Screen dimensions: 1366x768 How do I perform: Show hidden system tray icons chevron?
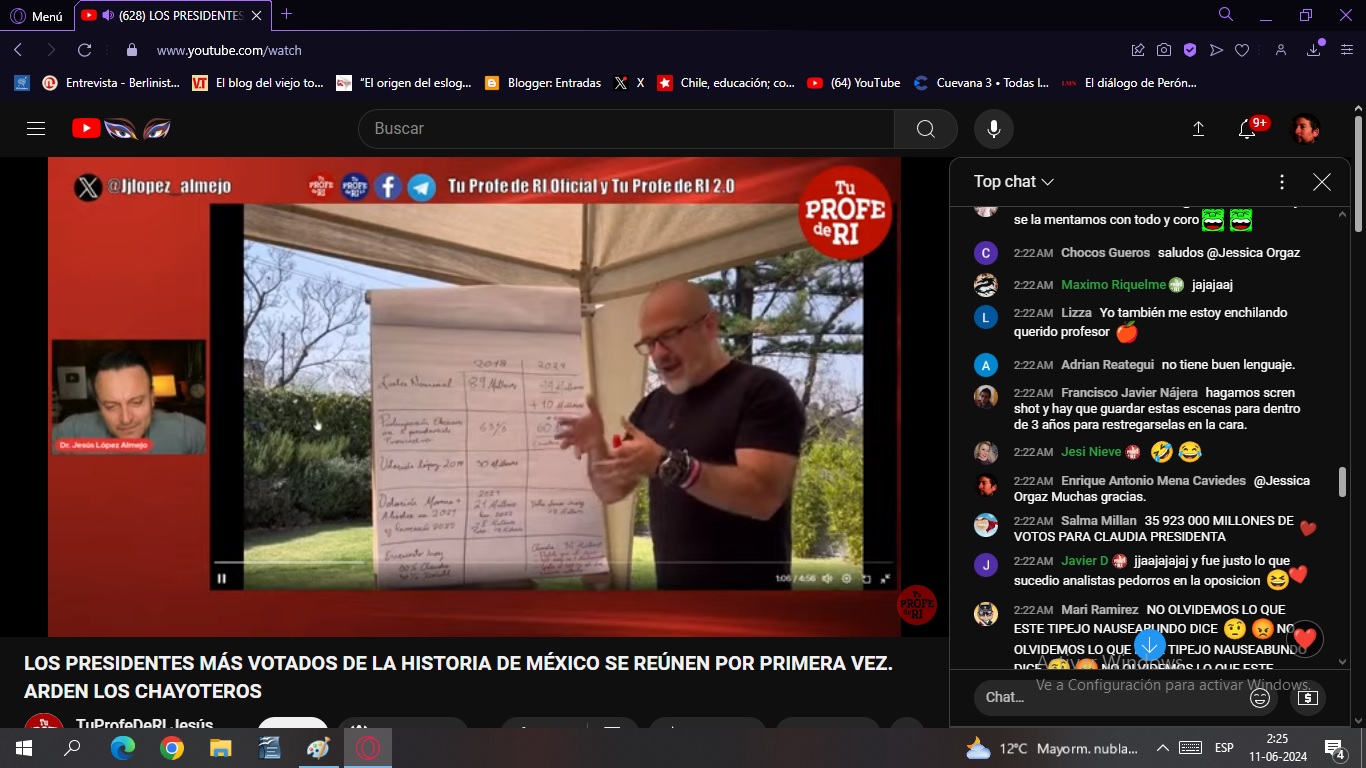coord(1162,748)
